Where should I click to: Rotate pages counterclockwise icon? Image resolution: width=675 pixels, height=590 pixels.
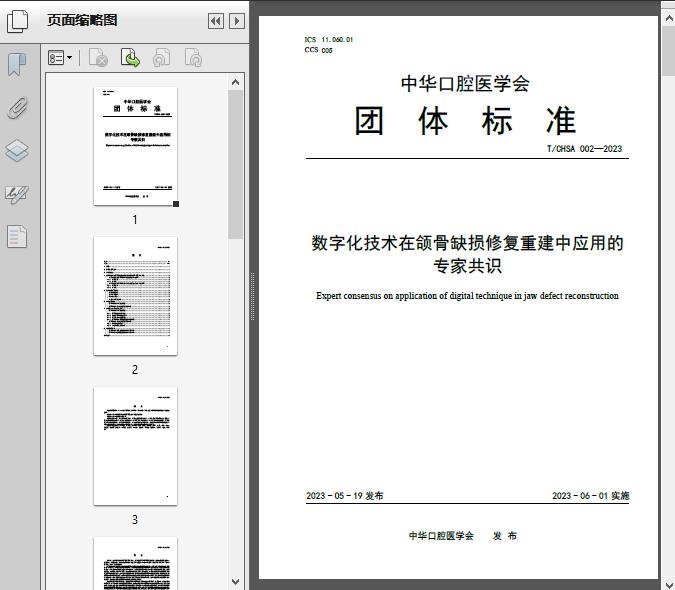pos(161,58)
